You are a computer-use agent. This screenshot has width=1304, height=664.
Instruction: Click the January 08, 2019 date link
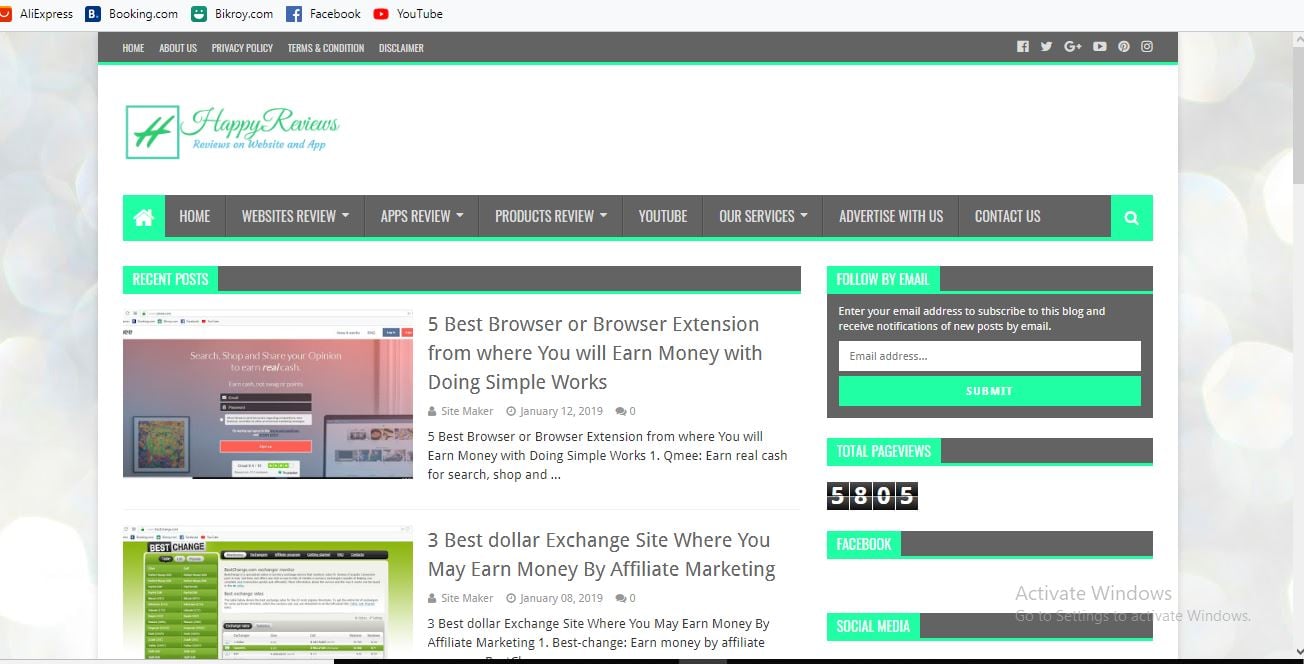[561, 598]
